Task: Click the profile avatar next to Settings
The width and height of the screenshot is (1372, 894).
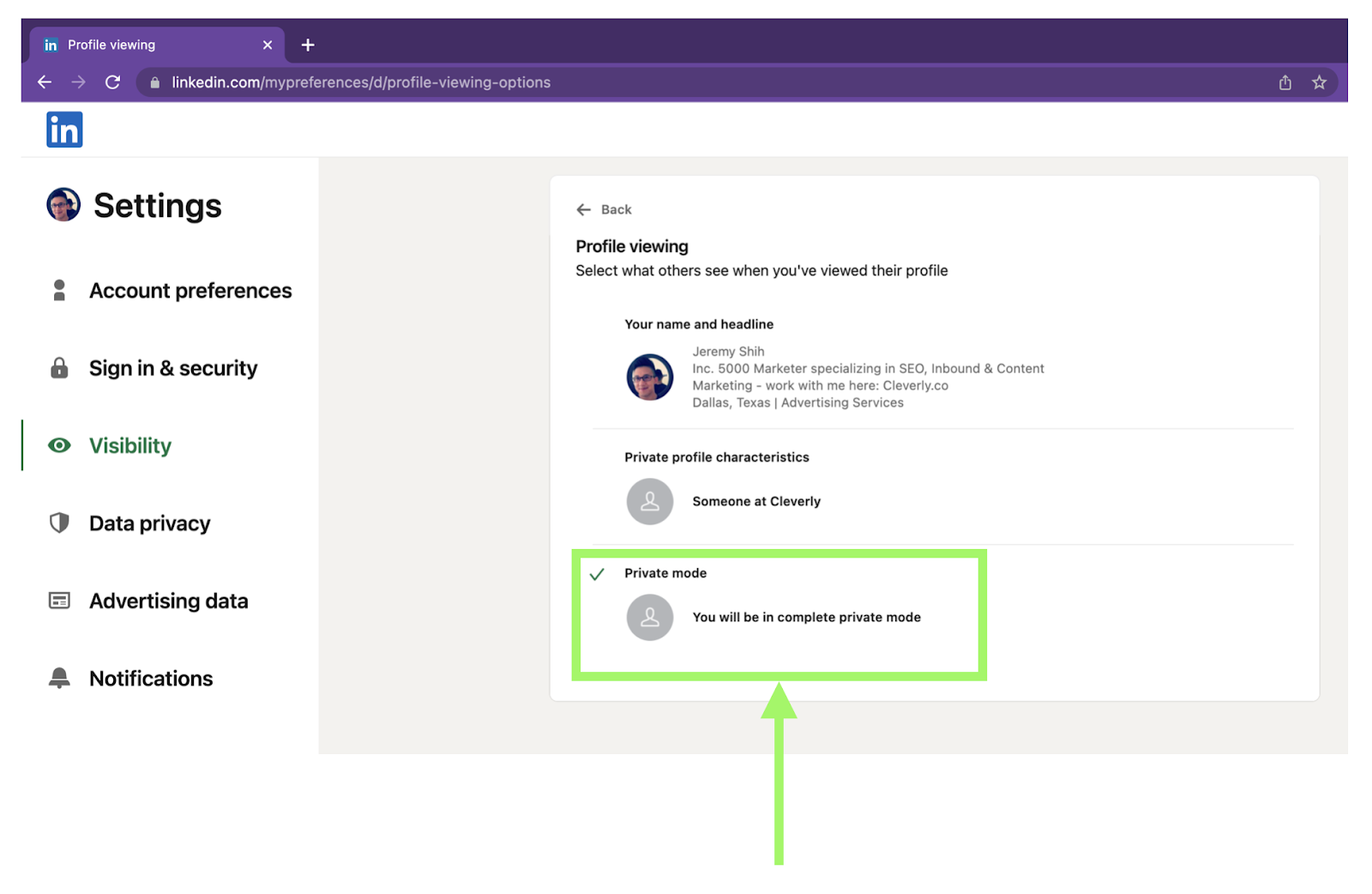Action: point(63,205)
